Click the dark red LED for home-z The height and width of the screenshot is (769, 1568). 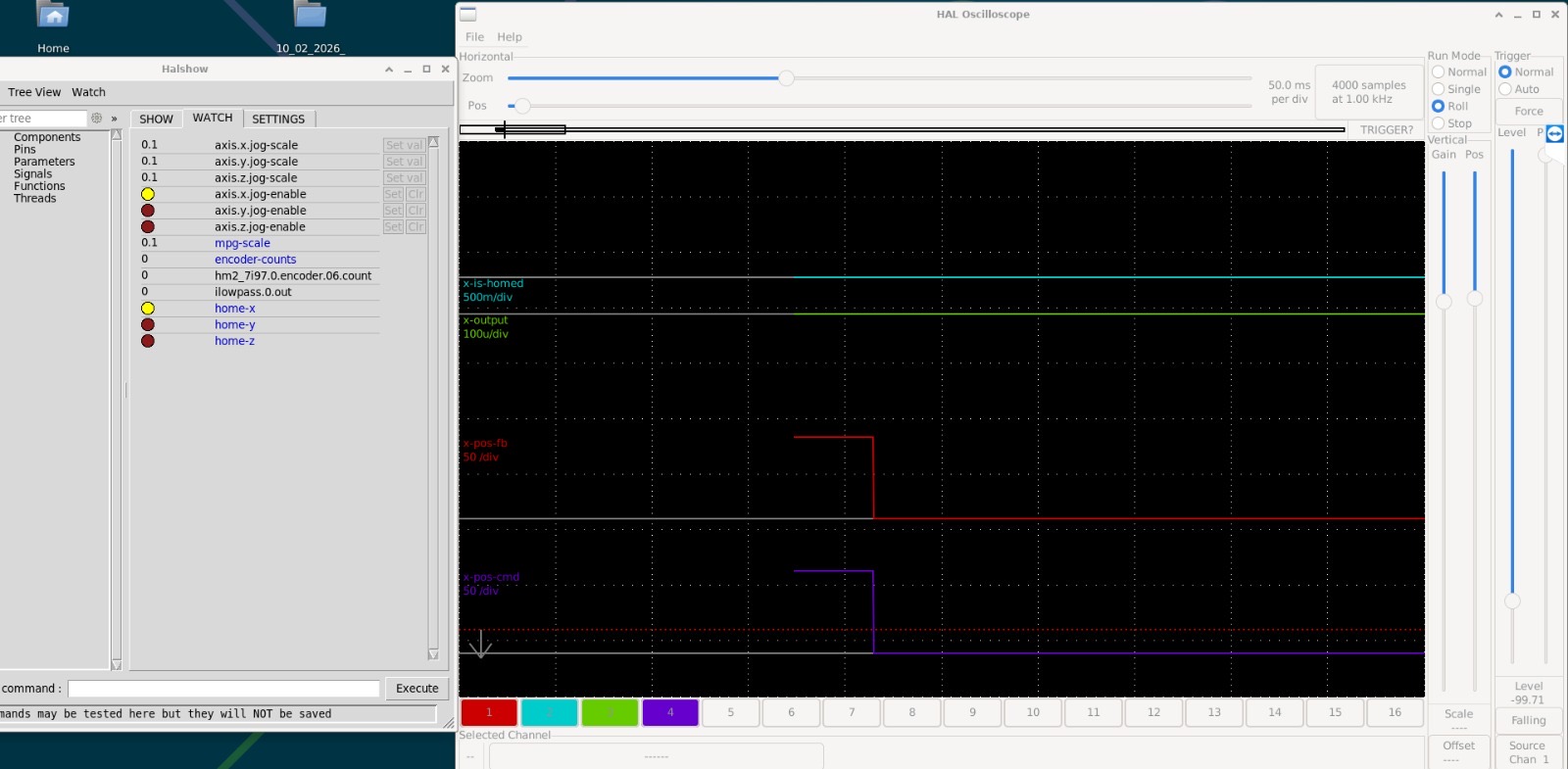point(148,341)
